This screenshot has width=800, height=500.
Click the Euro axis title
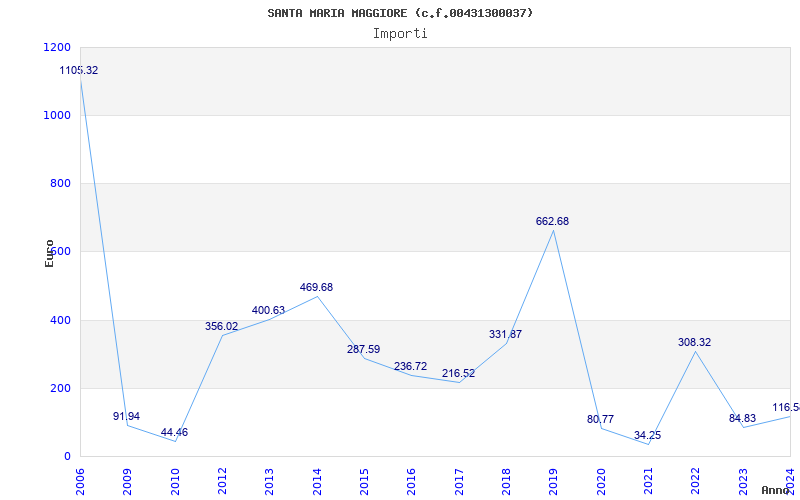tap(49, 254)
